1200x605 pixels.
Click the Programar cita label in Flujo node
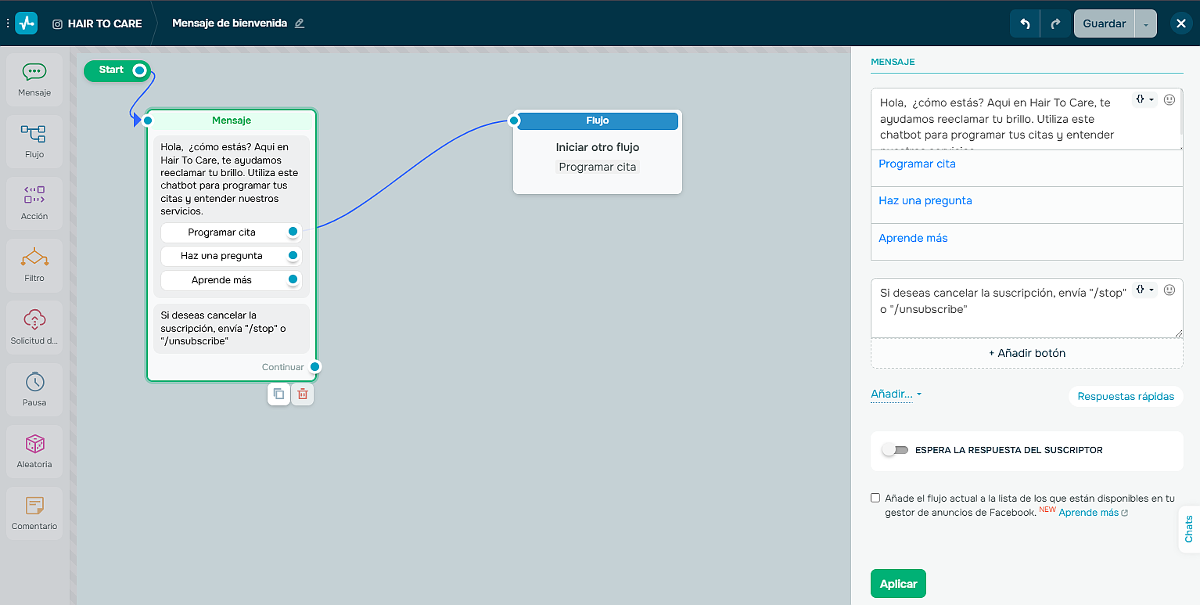[x=598, y=167]
